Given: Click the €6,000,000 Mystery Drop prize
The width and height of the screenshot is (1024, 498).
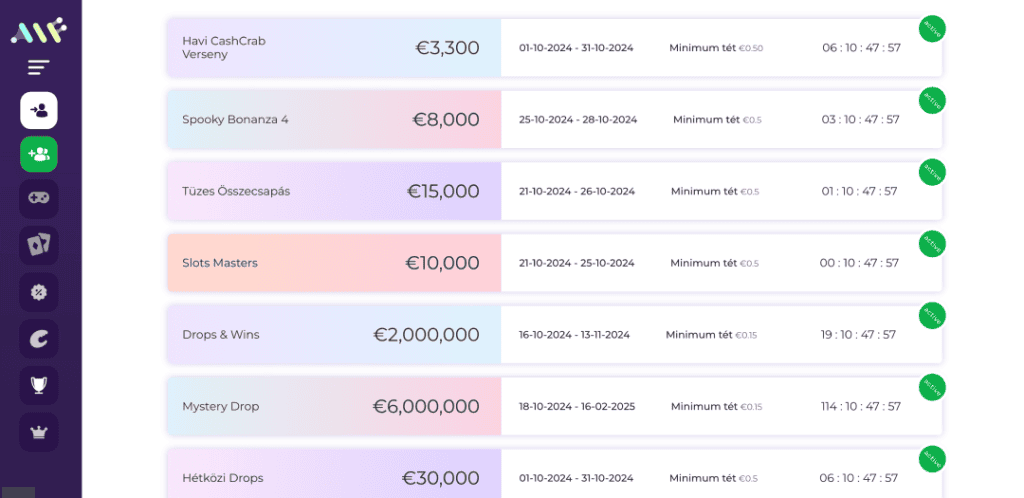Looking at the screenshot, I should 426,406.
